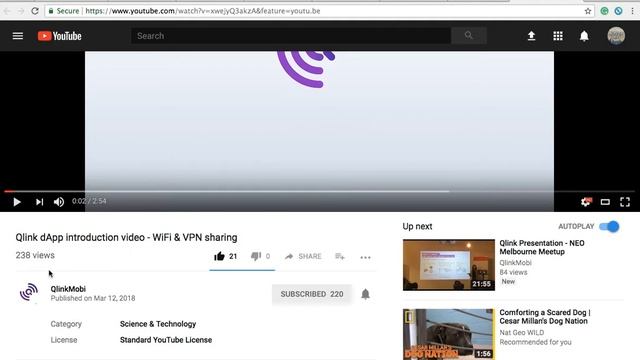Click the 238 views text
Image resolution: width=640 pixels, height=360 pixels.
click(x=35, y=256)
